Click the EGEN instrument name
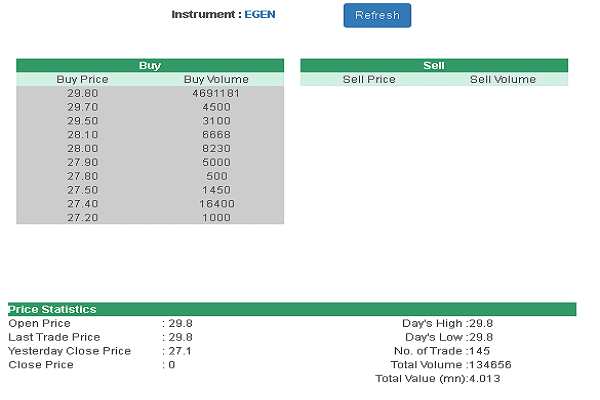The image size is (600, 400). [260, 15]
